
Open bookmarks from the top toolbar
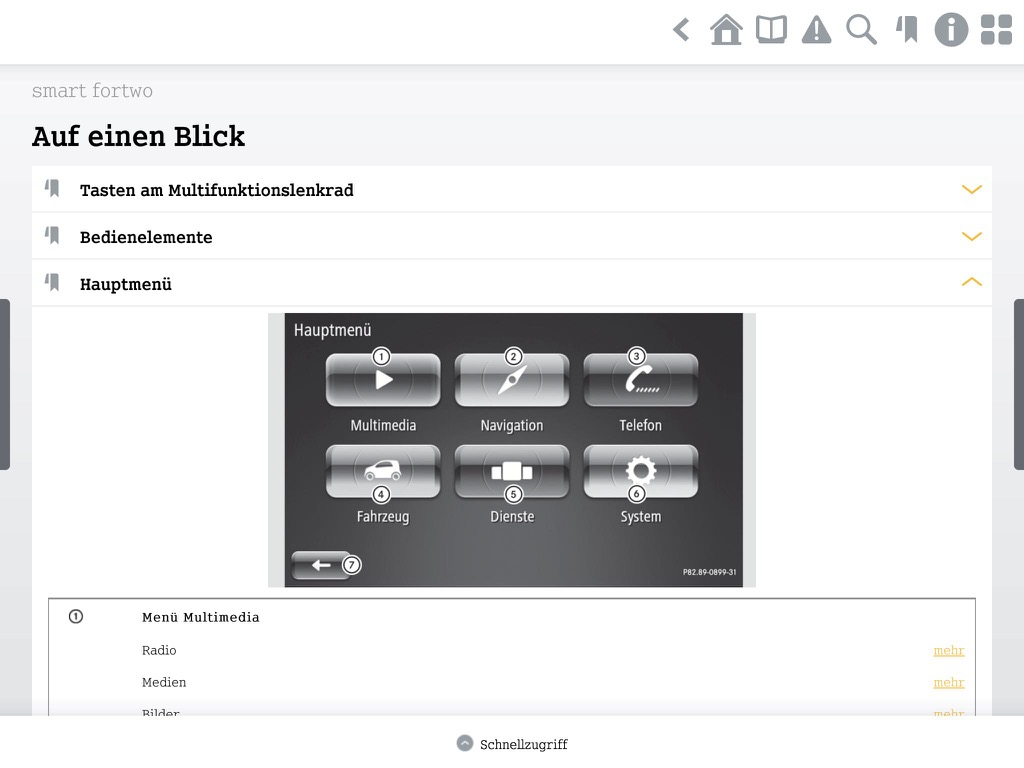click(906, 29)
